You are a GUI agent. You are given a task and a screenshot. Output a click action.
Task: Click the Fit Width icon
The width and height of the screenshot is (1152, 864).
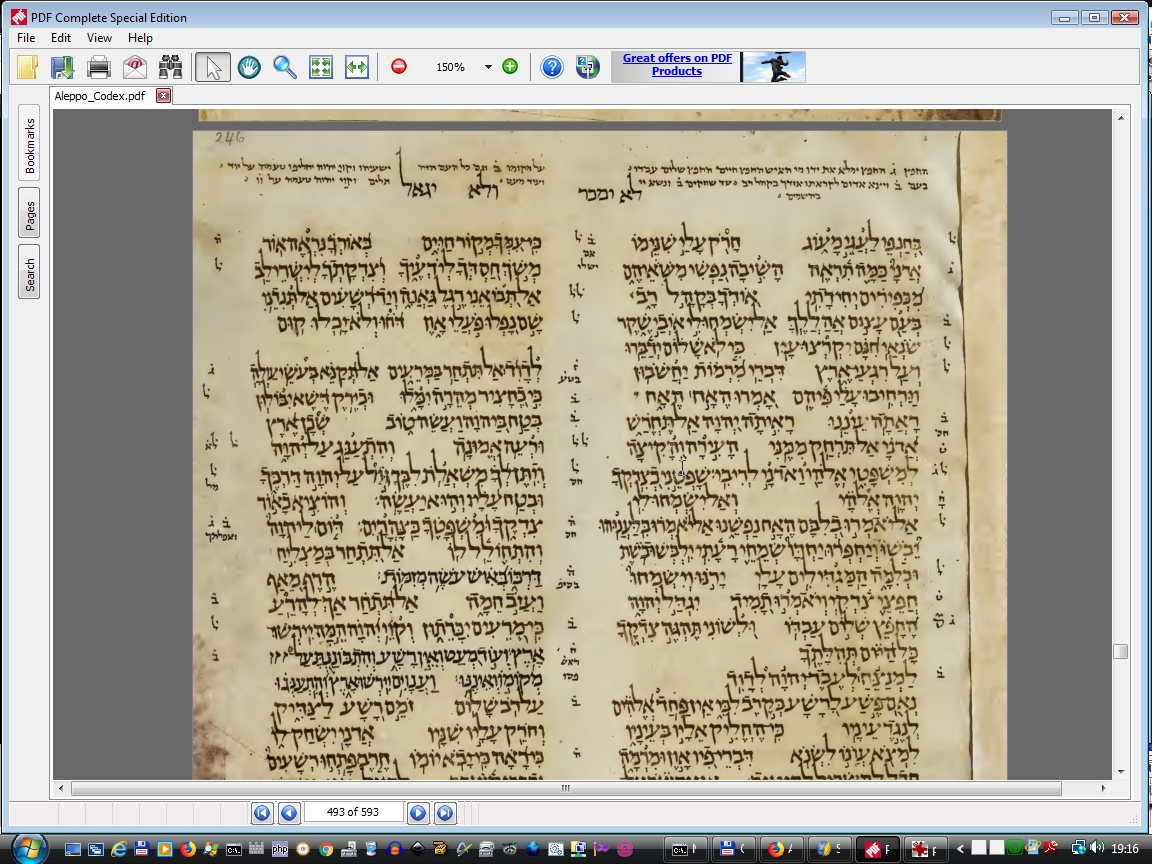pos(357,67)
